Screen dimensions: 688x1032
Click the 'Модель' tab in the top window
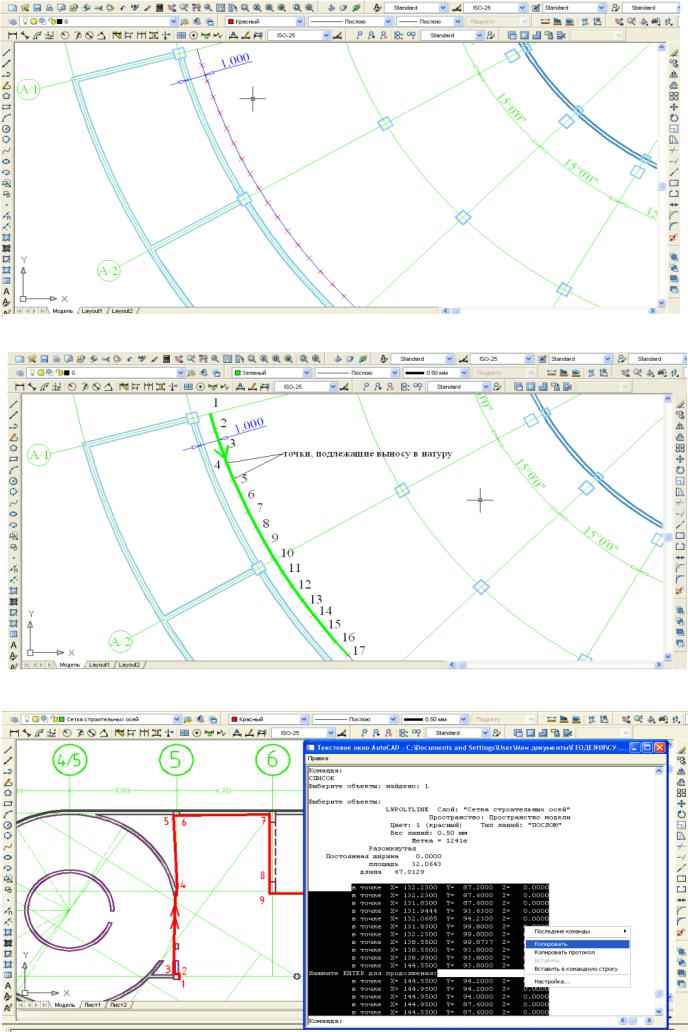63,311
